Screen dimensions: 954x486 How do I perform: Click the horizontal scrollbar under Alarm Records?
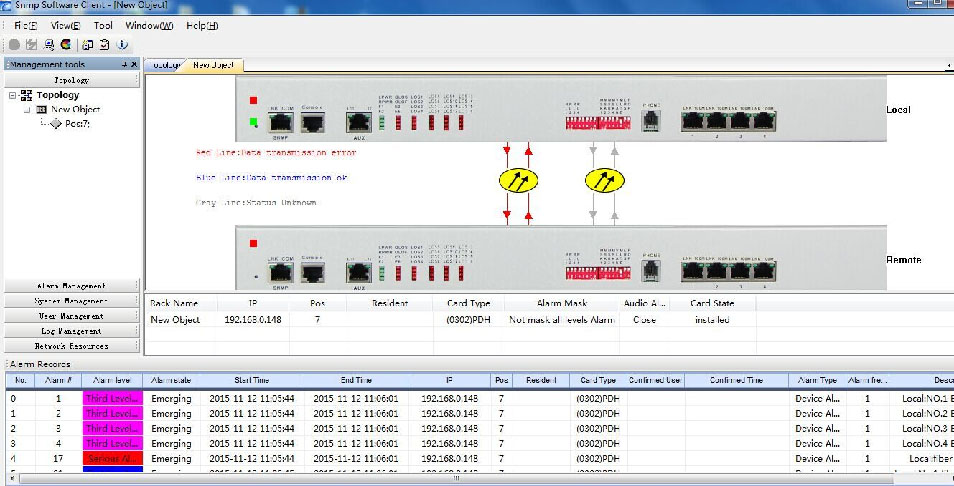(456, 479)
